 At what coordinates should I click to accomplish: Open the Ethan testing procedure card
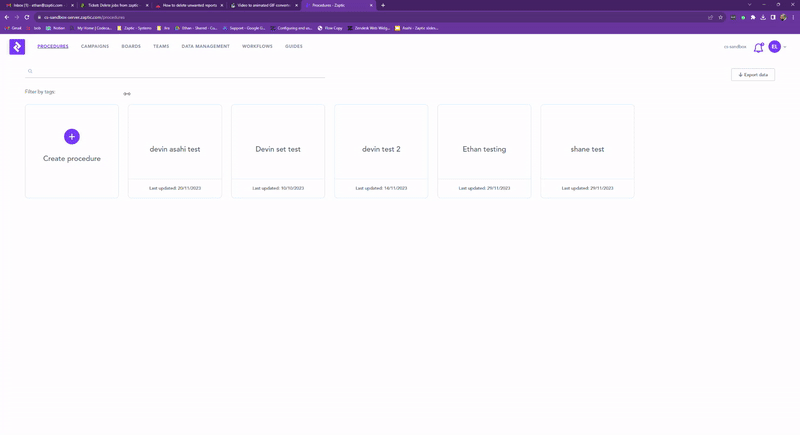click(484, 149)
